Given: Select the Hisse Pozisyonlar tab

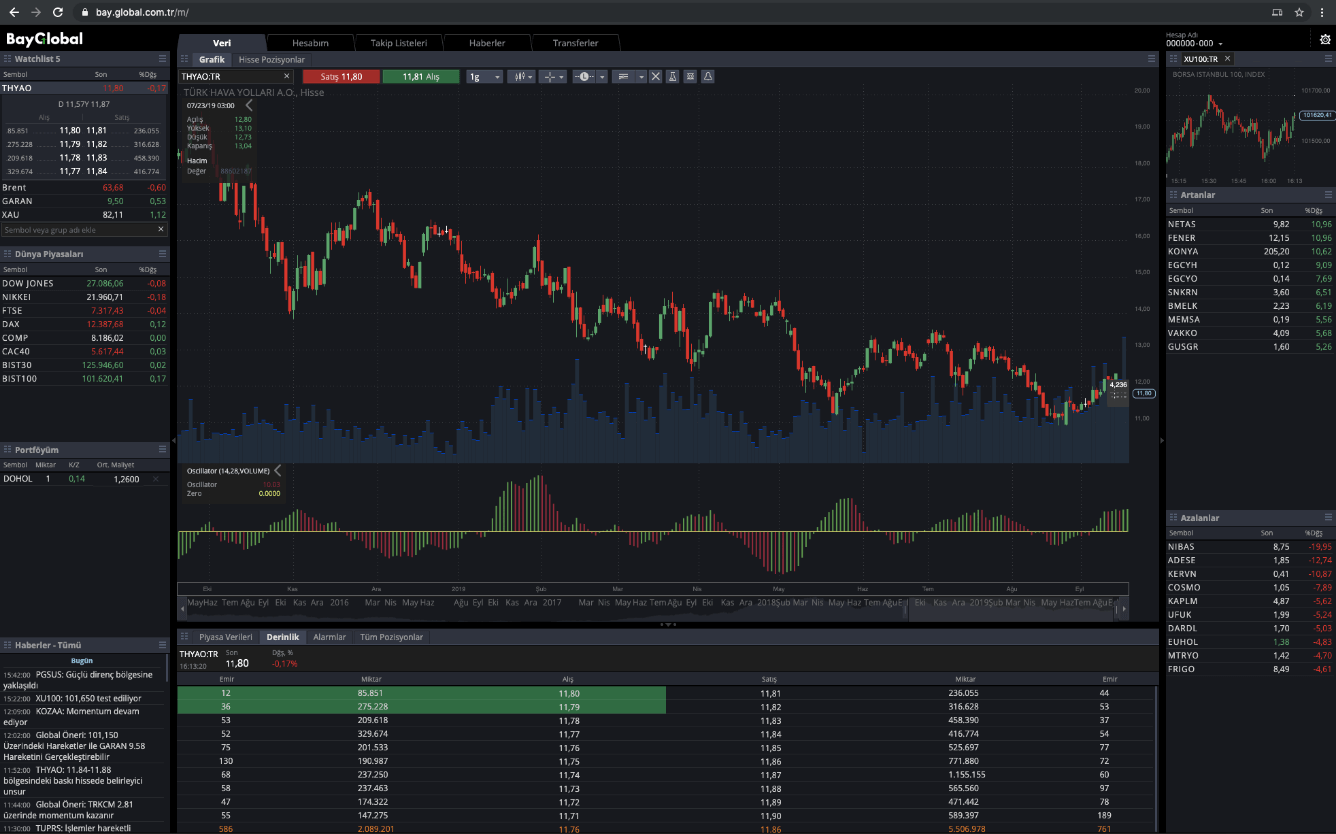Looking at the screenshot, I should point(271,60).
